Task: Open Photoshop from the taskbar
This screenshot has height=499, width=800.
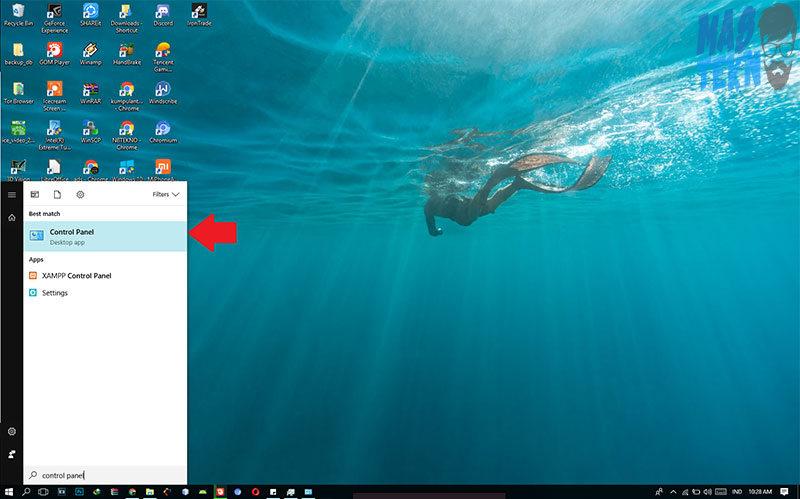Action: point(79,492)
